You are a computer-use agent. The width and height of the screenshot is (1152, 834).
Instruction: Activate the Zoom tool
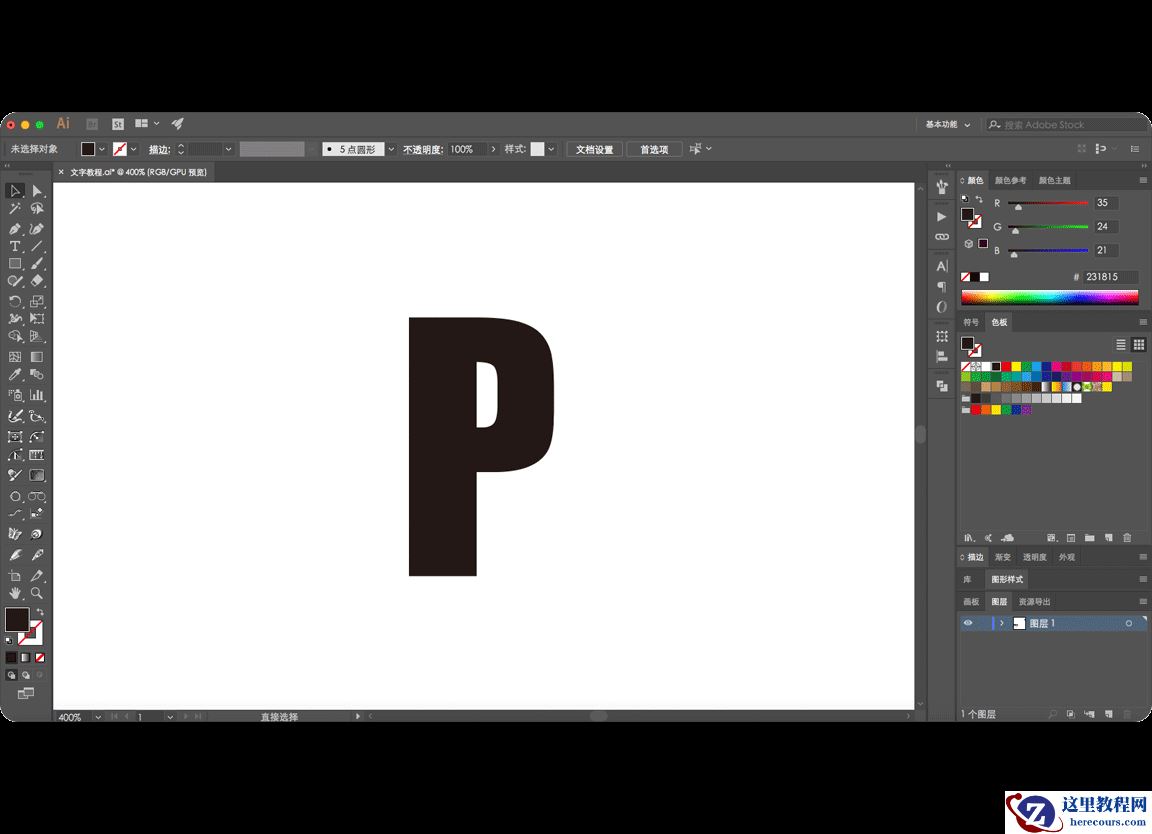click(38, 592)
